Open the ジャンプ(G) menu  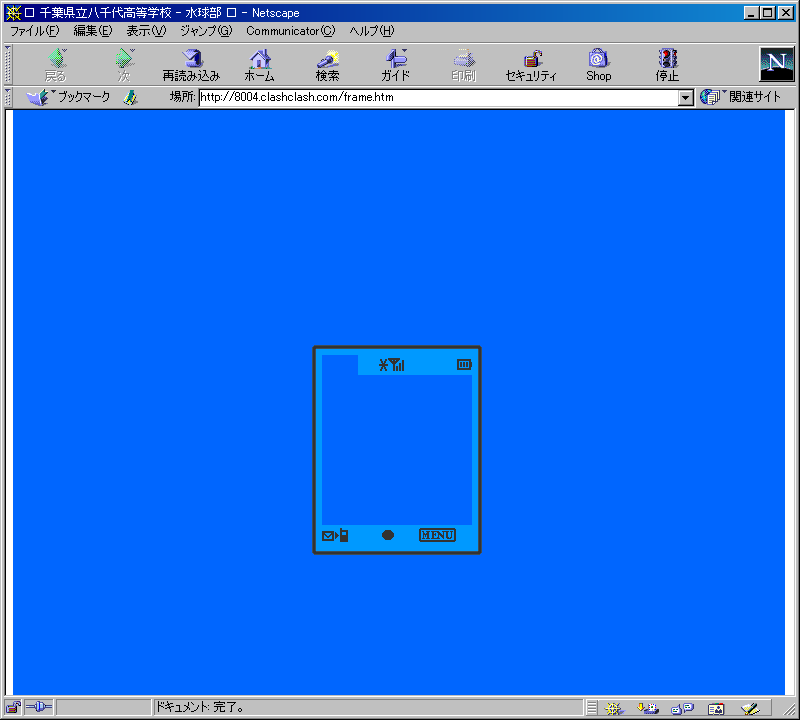[206, 31]
